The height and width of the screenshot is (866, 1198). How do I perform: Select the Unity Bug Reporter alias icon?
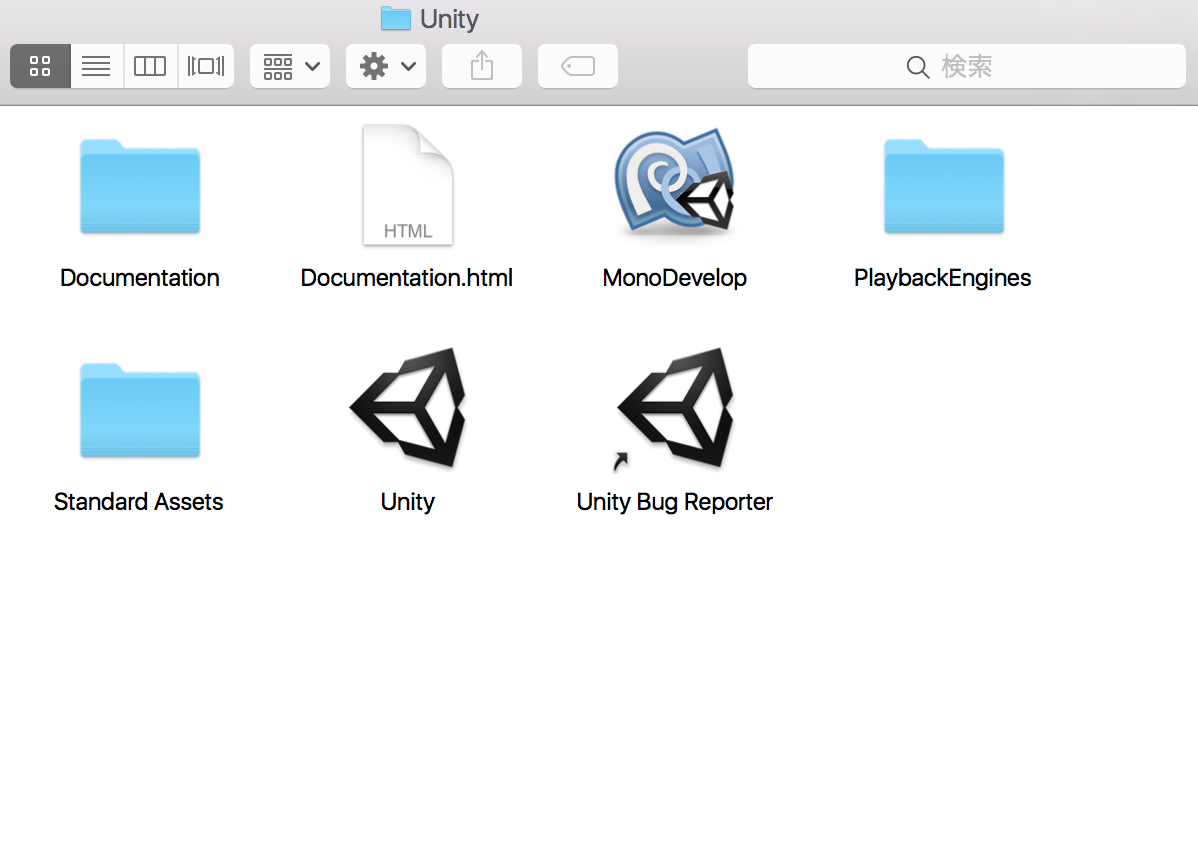pyautogui.click(x=675, y=408)
